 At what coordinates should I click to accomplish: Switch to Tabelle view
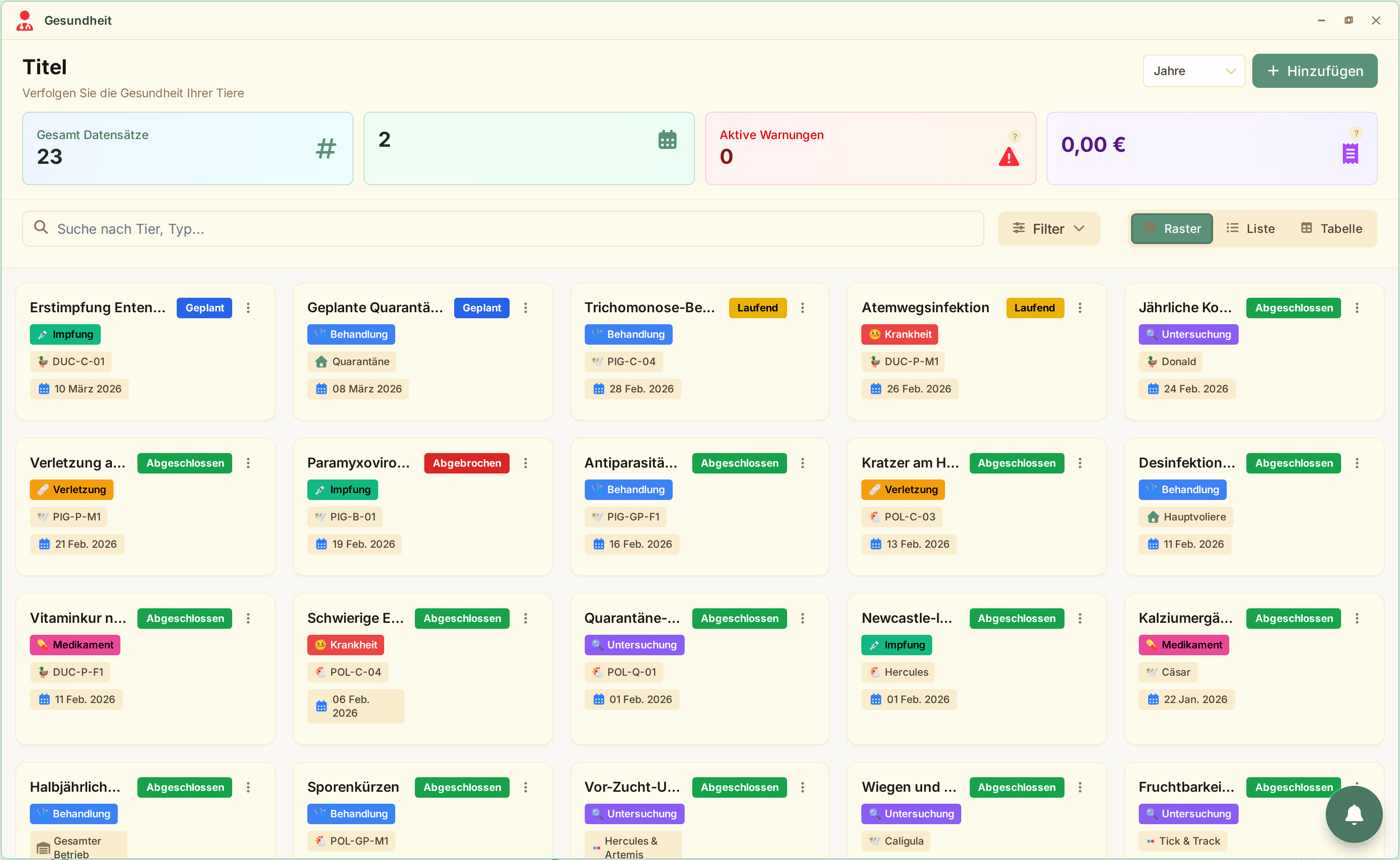click(x=1331, y=229)
